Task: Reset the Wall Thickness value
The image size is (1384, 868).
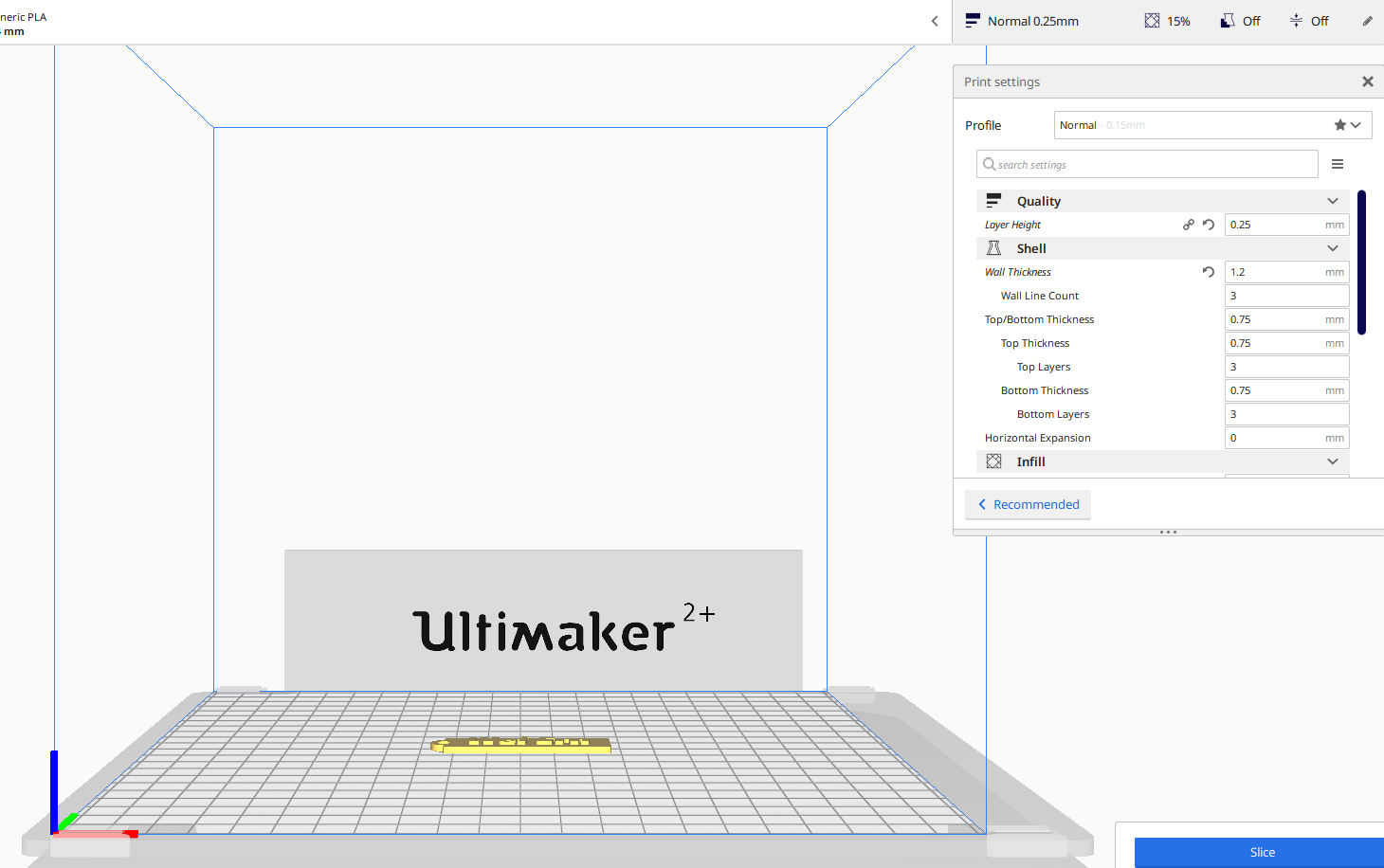Action: 1209,272
